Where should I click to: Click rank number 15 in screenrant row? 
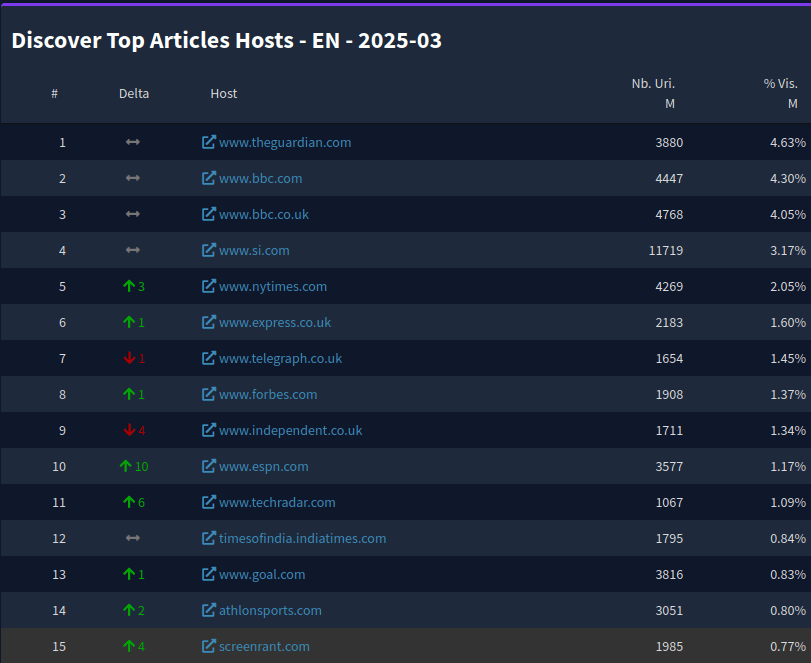[59, 646]
